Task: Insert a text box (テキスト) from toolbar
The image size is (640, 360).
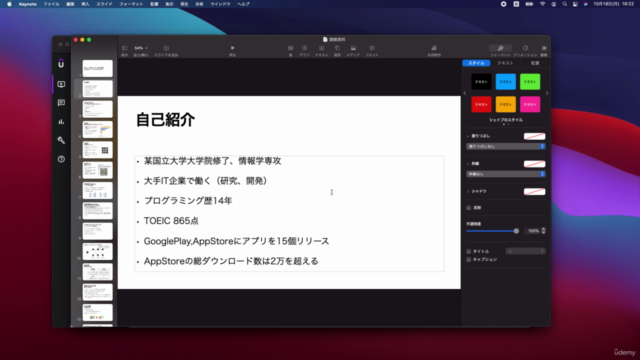Action: coord(322,48)
